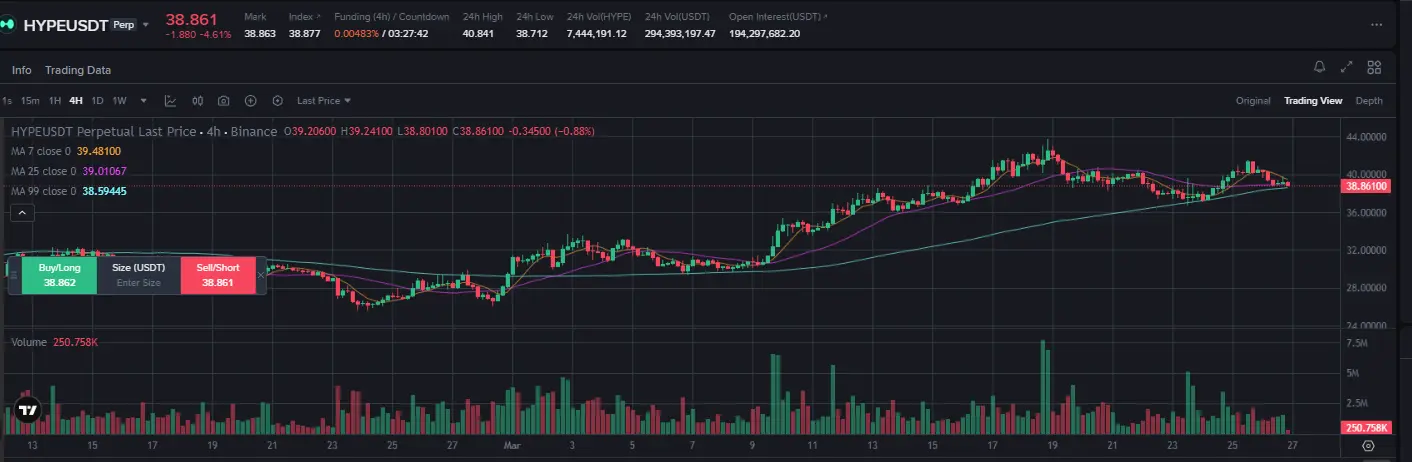
Task: Click the Perp badge next to HYPEUSDT
Action: (x=123, y=24)
